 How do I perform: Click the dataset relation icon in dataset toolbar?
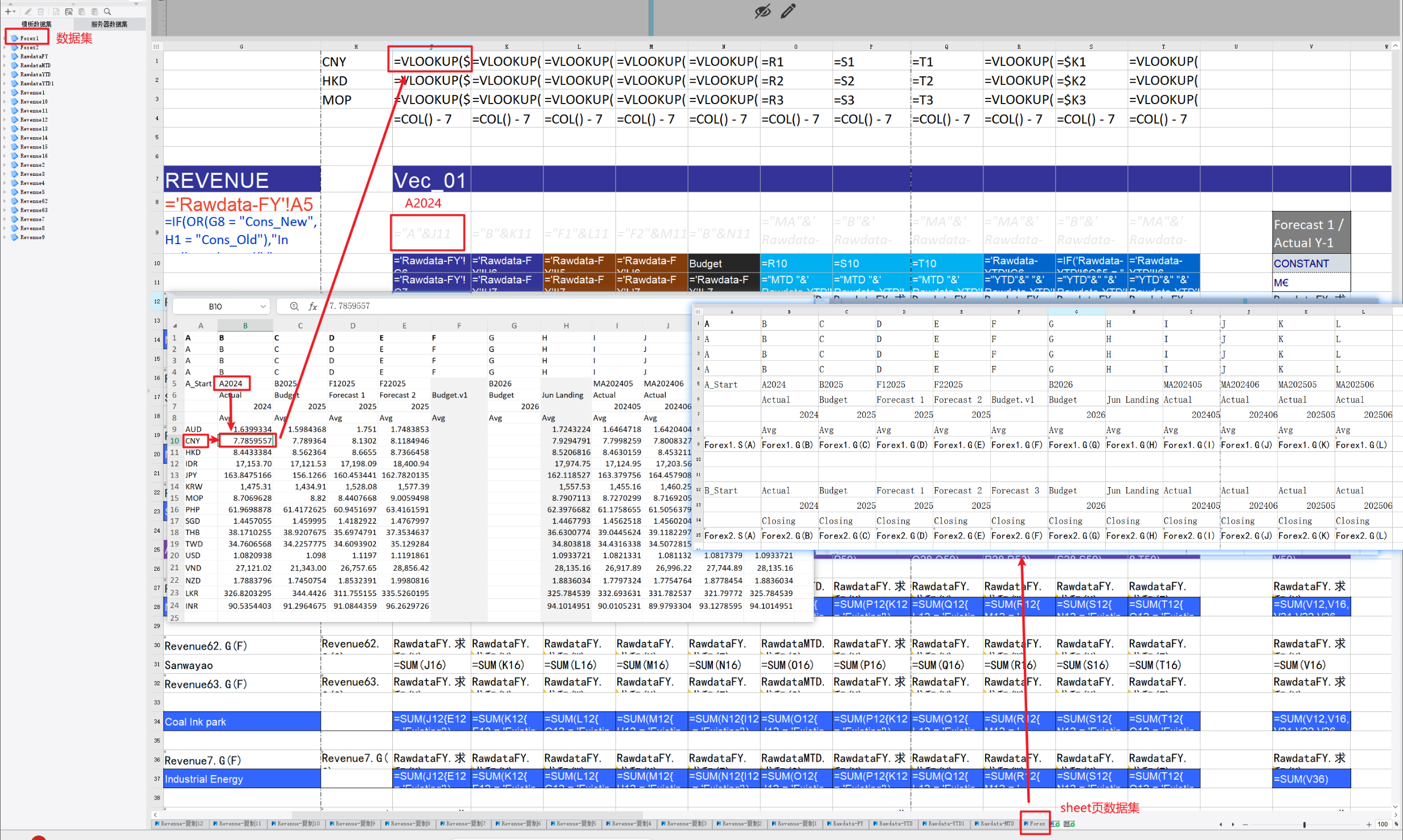point(69,11)
